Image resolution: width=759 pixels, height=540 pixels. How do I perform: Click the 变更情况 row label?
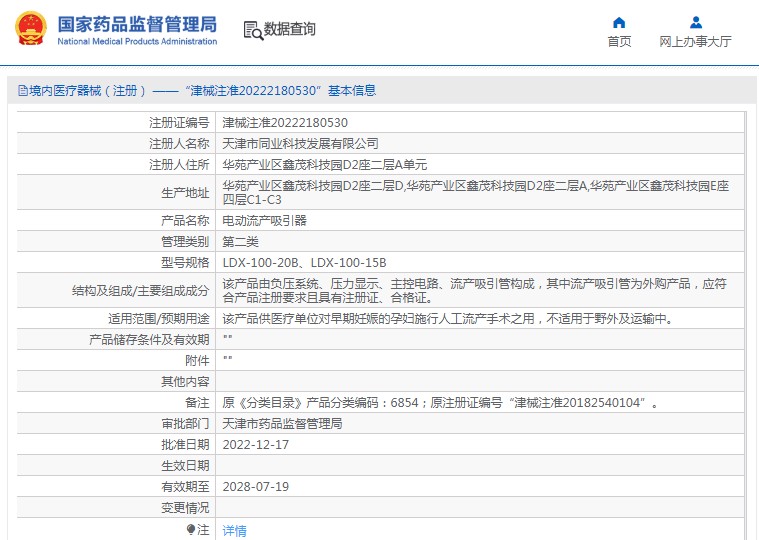click(x=185, y=508)
